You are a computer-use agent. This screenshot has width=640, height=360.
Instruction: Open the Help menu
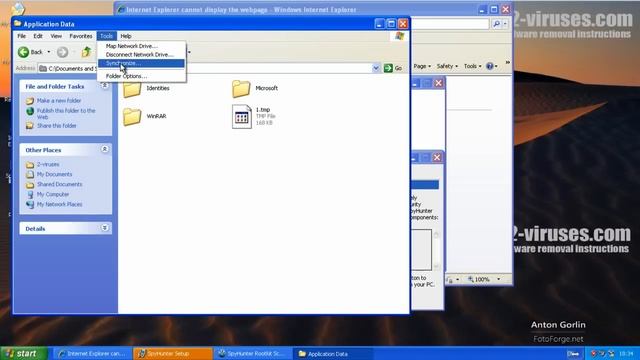(126, 36)
